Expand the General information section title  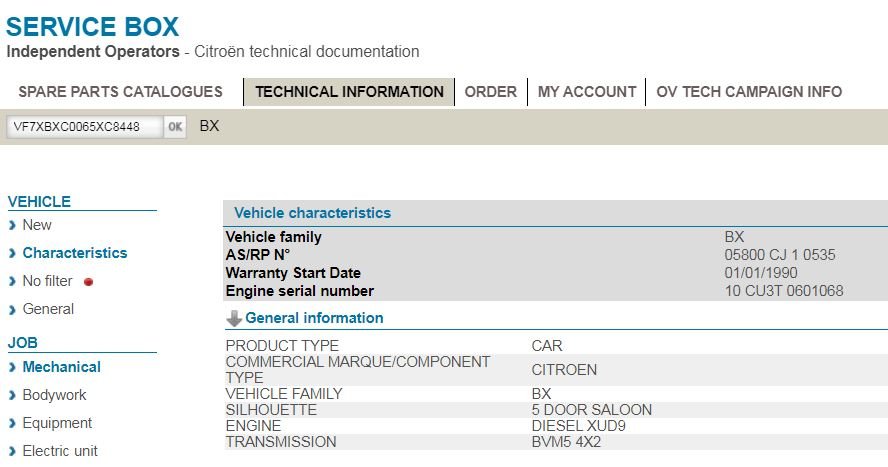click(314, 318)
